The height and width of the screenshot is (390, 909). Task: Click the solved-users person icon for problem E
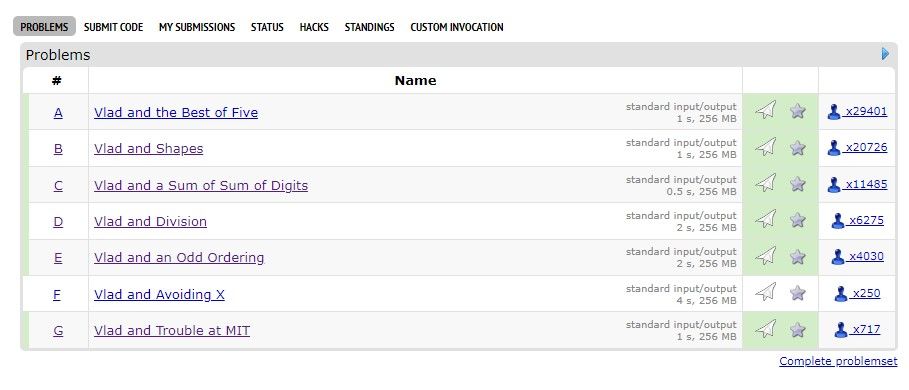click(838, 257)
